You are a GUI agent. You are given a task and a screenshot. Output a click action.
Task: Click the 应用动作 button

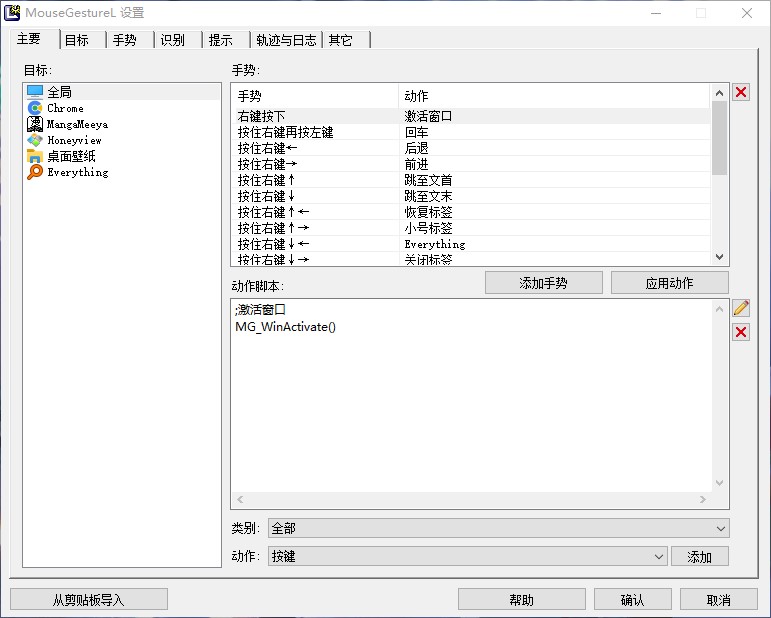coord(669,283)
